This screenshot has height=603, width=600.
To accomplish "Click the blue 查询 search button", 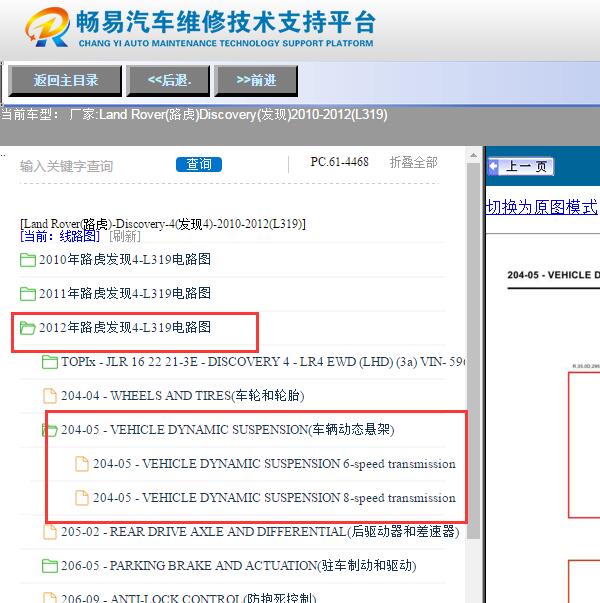I will (x=199, y=165).
